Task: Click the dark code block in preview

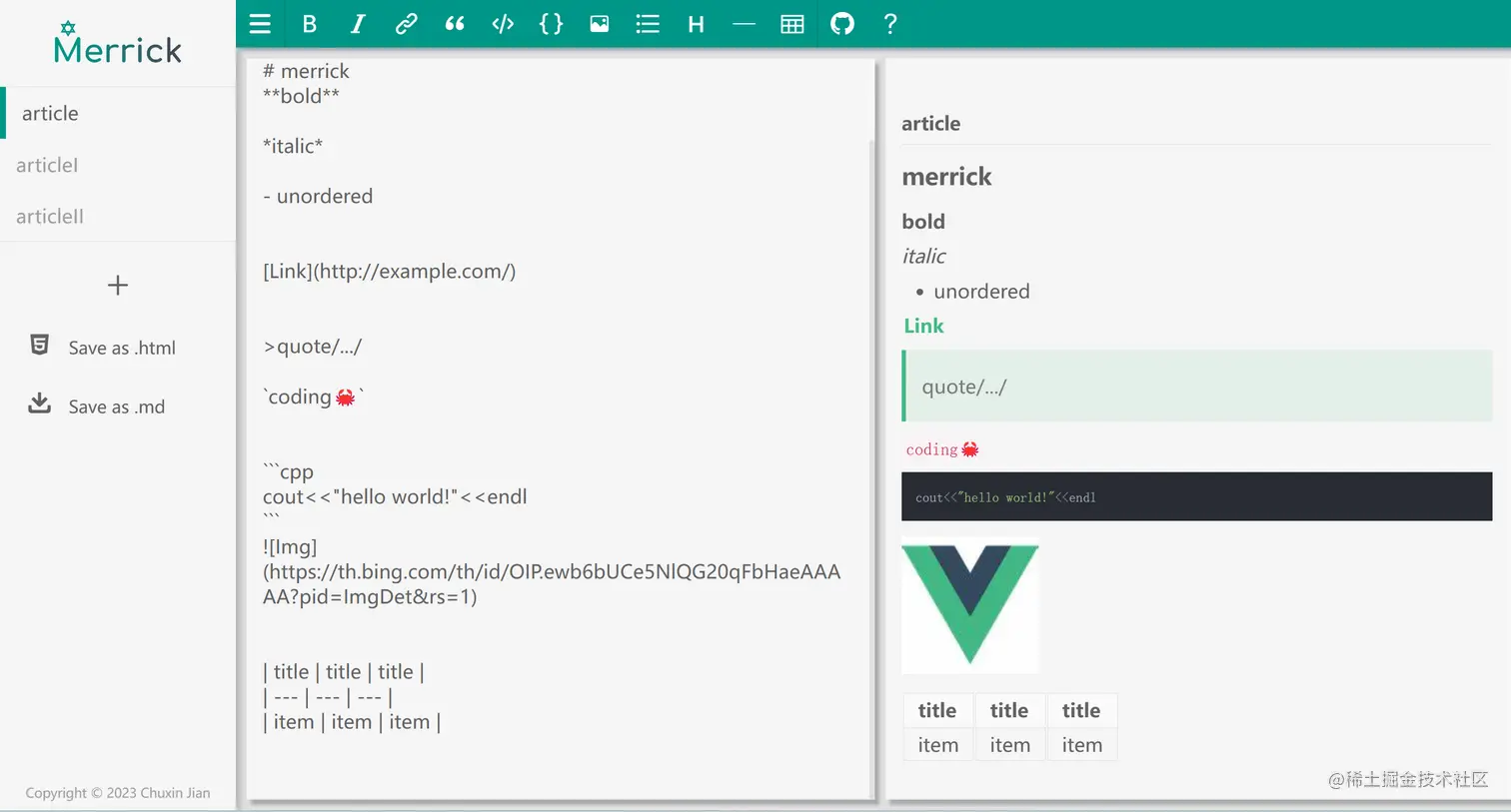Action: coord(1197,496)
